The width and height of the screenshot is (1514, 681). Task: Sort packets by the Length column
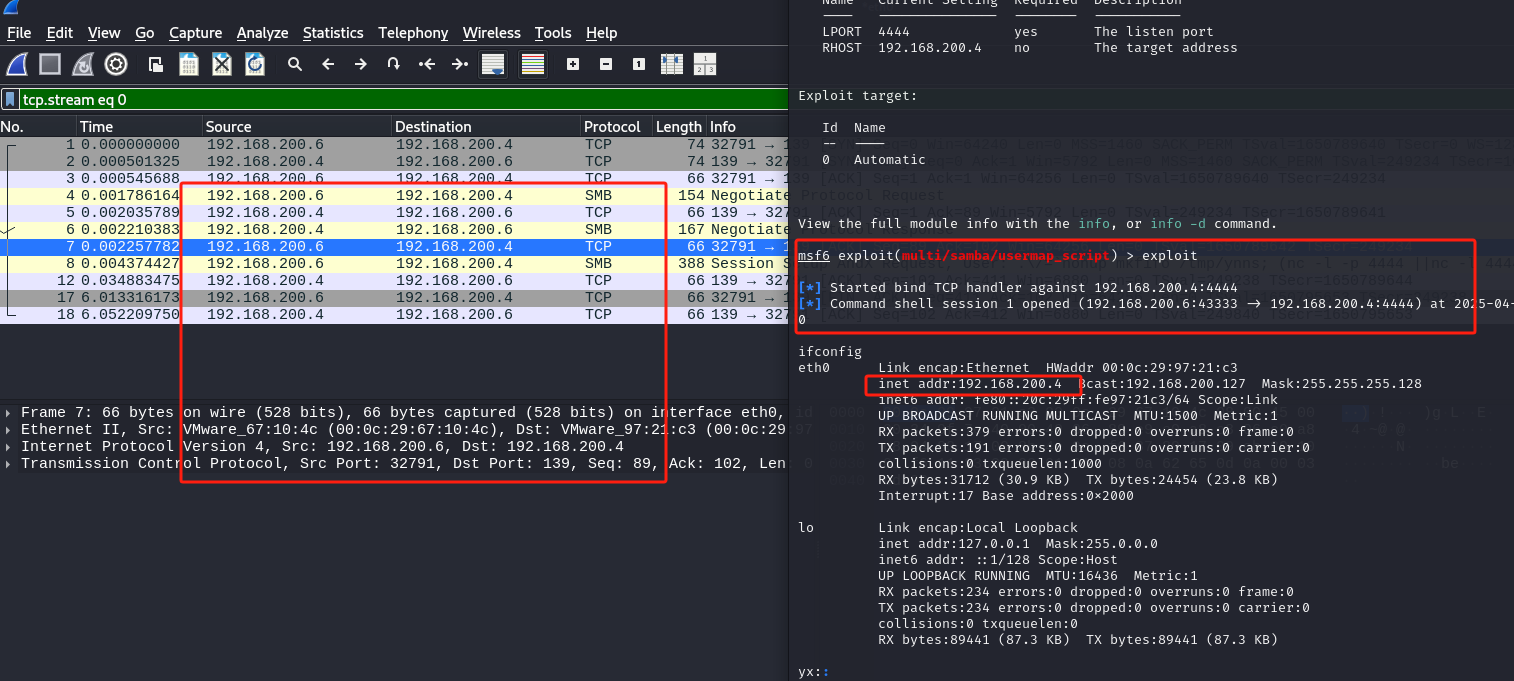pyautogui.click(x=679, y=127)
